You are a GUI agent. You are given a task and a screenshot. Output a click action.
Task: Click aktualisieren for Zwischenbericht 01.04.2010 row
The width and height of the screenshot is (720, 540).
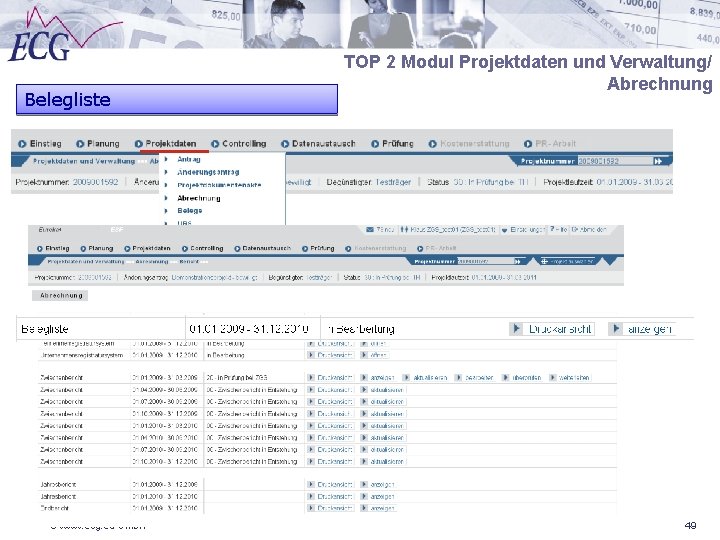coord(382,438)
